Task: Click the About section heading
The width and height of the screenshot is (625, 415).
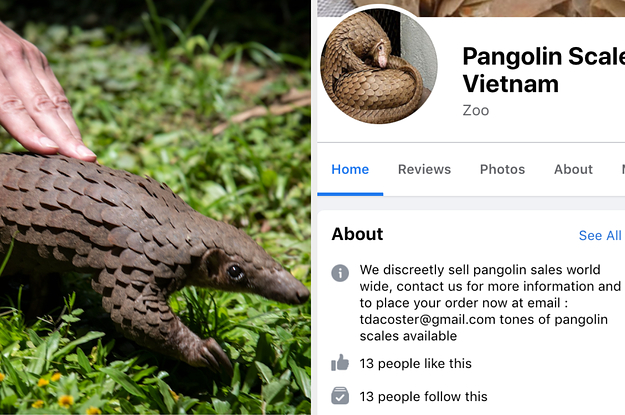Action: 357,234
